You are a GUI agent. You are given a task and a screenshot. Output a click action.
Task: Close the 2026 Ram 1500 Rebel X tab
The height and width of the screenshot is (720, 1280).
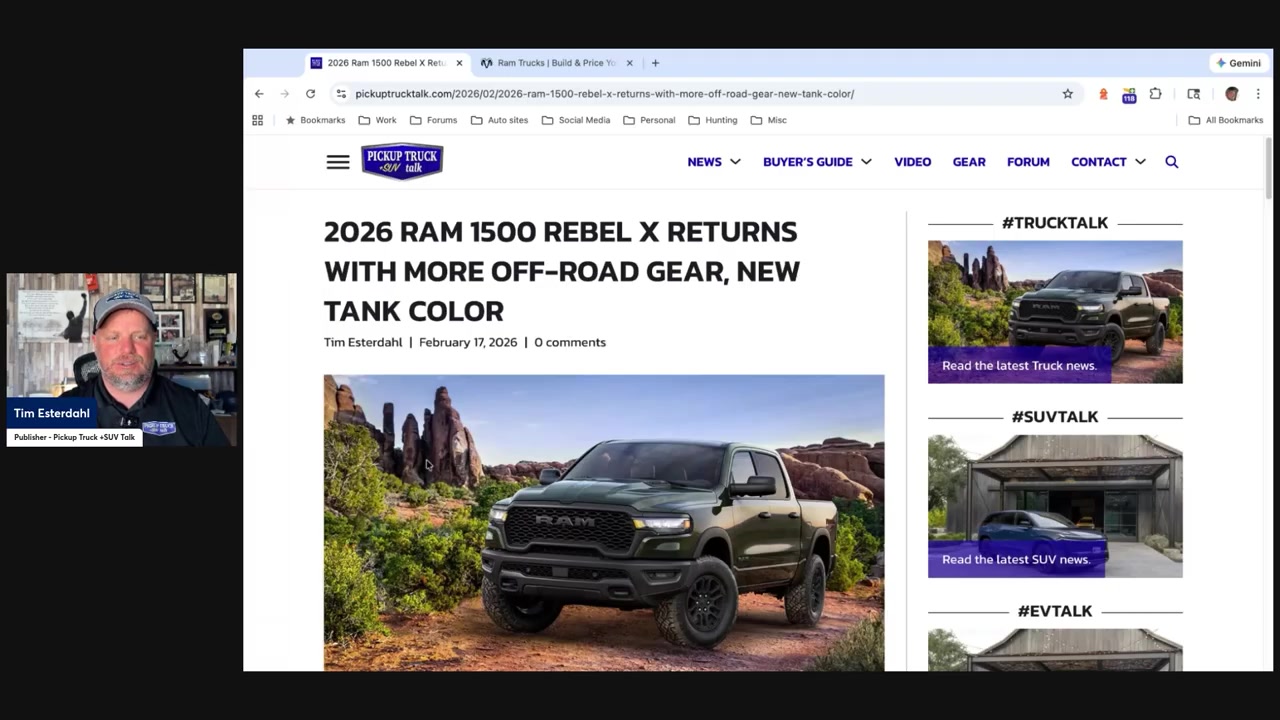point(459,63)
